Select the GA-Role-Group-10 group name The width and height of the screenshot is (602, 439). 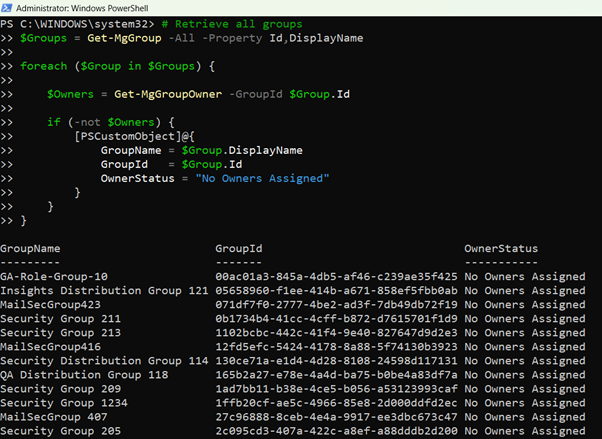[x=54, y=276]
